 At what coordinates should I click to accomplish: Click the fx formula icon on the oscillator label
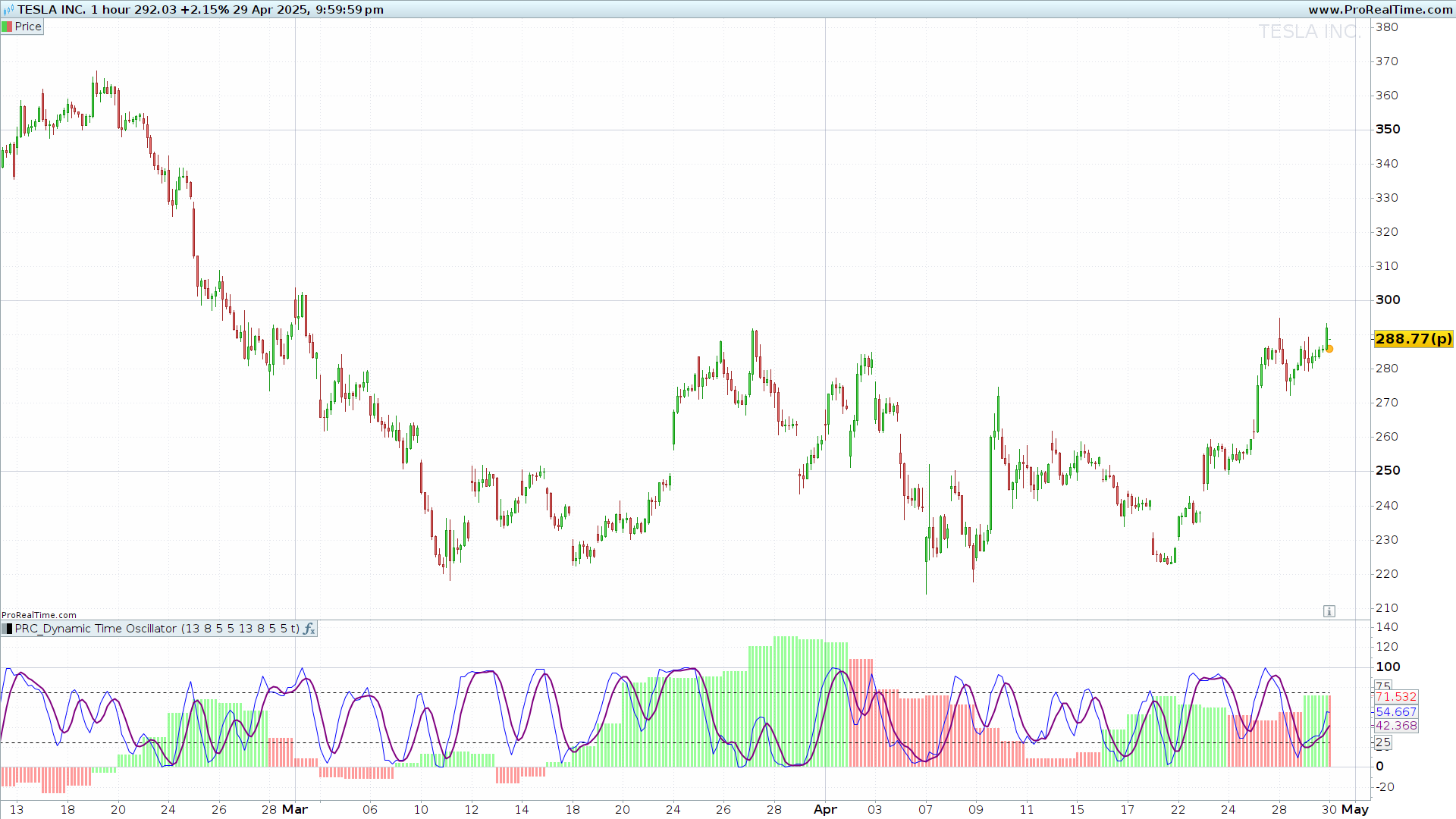point(309,629)
